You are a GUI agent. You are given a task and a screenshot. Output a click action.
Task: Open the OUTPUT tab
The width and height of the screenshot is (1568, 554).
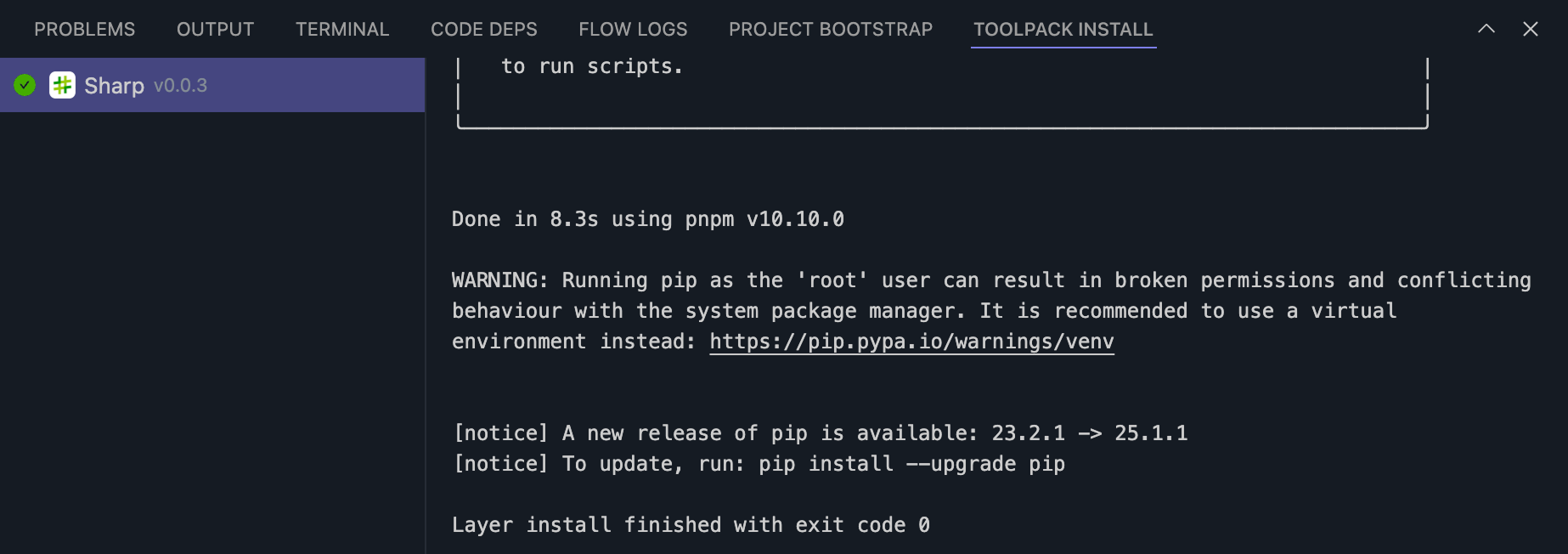point(215,30)
